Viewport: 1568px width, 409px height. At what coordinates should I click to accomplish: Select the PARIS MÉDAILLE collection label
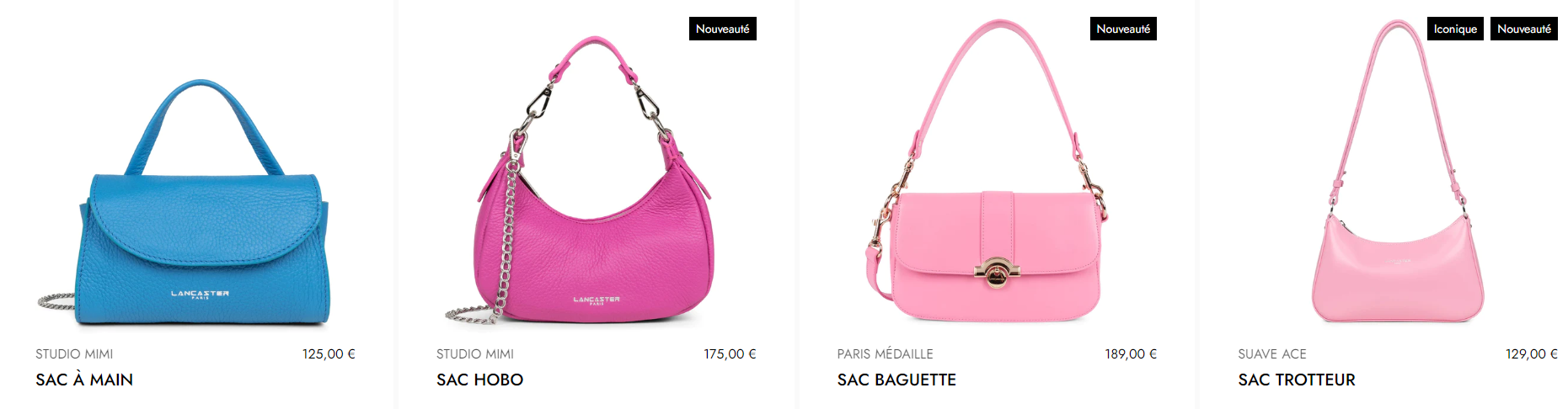(885, 354)
